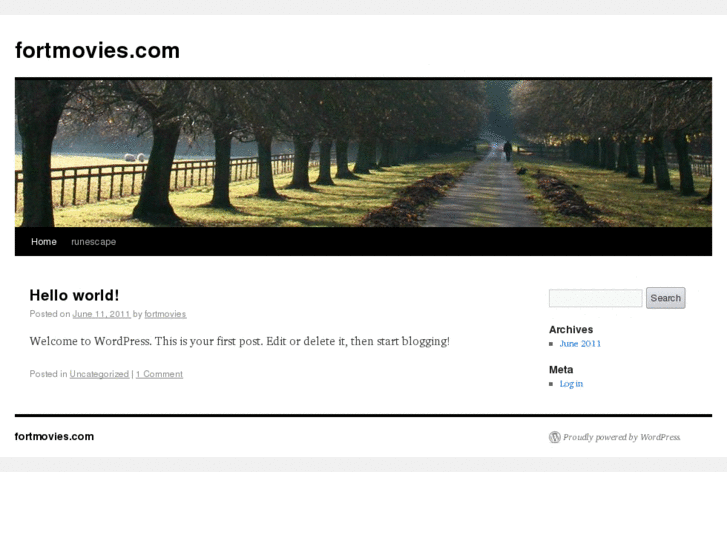Click Proudly powered by WordPress link
Viewport: 727px width, 545px height.
[621, 437]
